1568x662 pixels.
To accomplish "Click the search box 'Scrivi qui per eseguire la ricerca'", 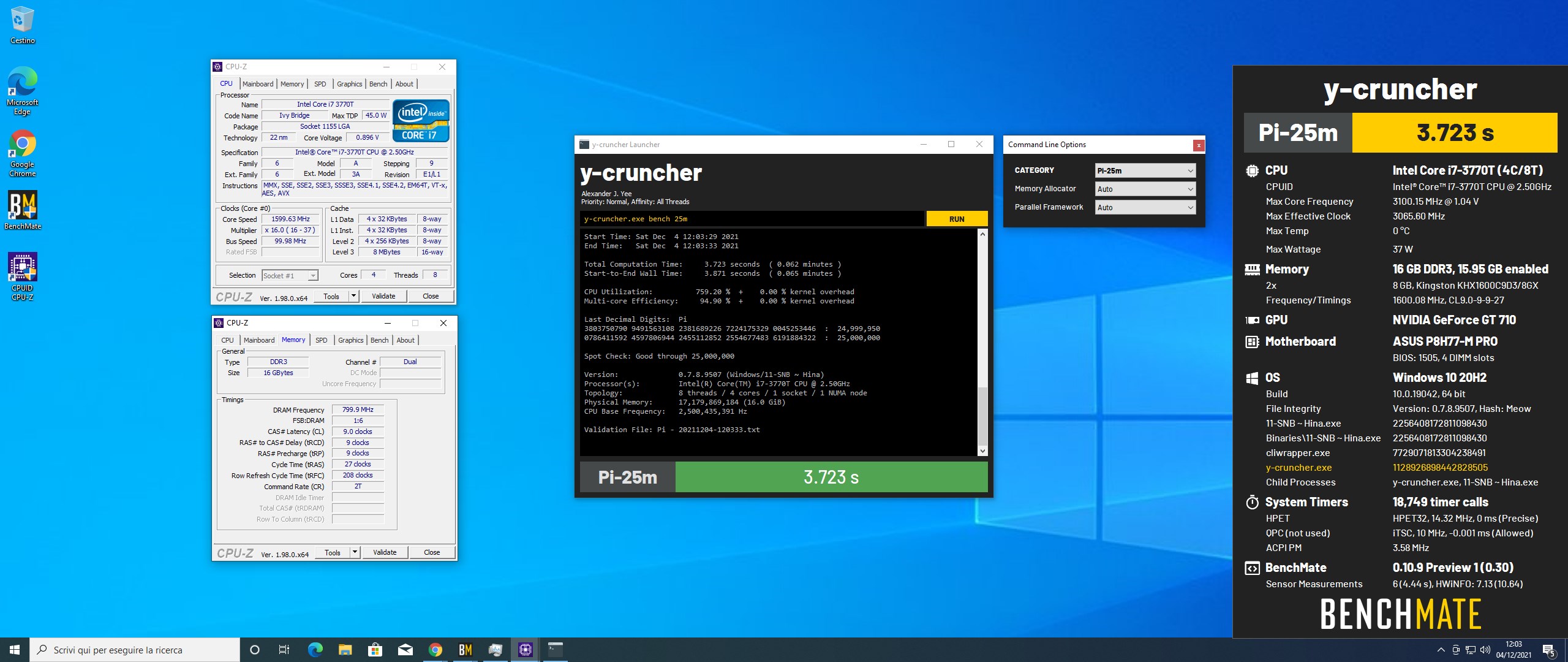I will [x=135, y=650].
